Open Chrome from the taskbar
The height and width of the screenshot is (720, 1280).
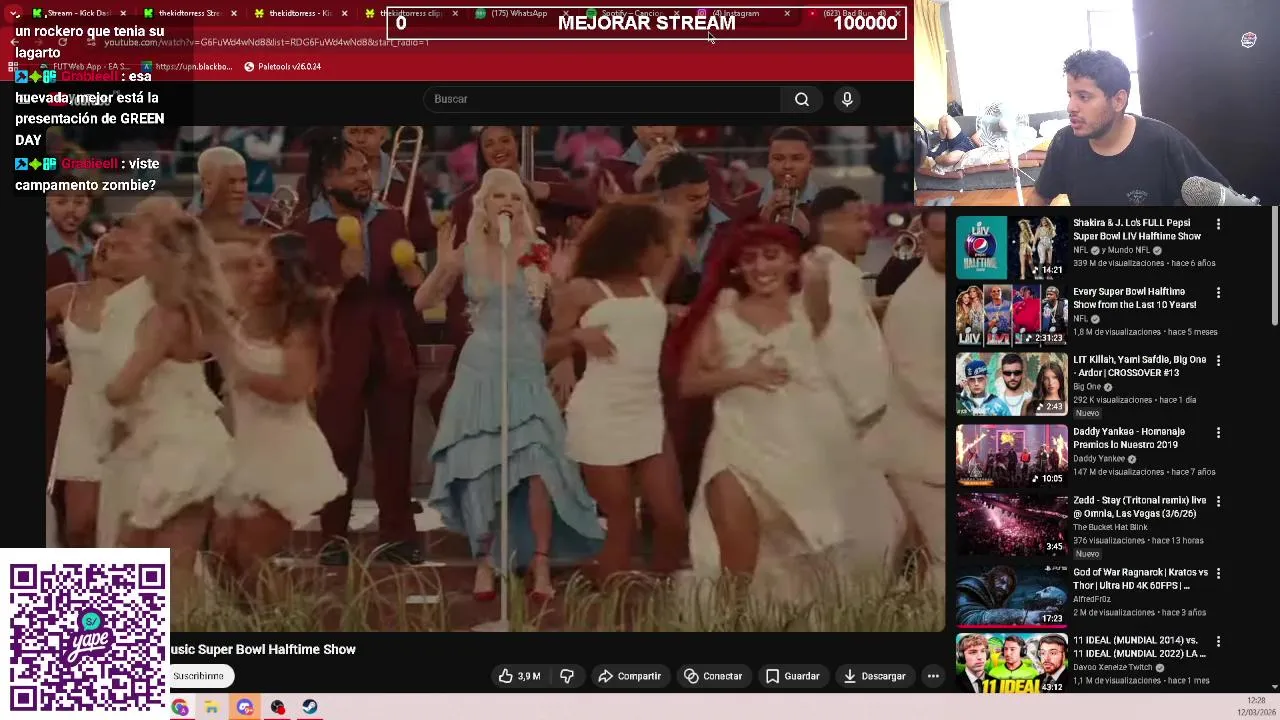[x=180, y=707]
